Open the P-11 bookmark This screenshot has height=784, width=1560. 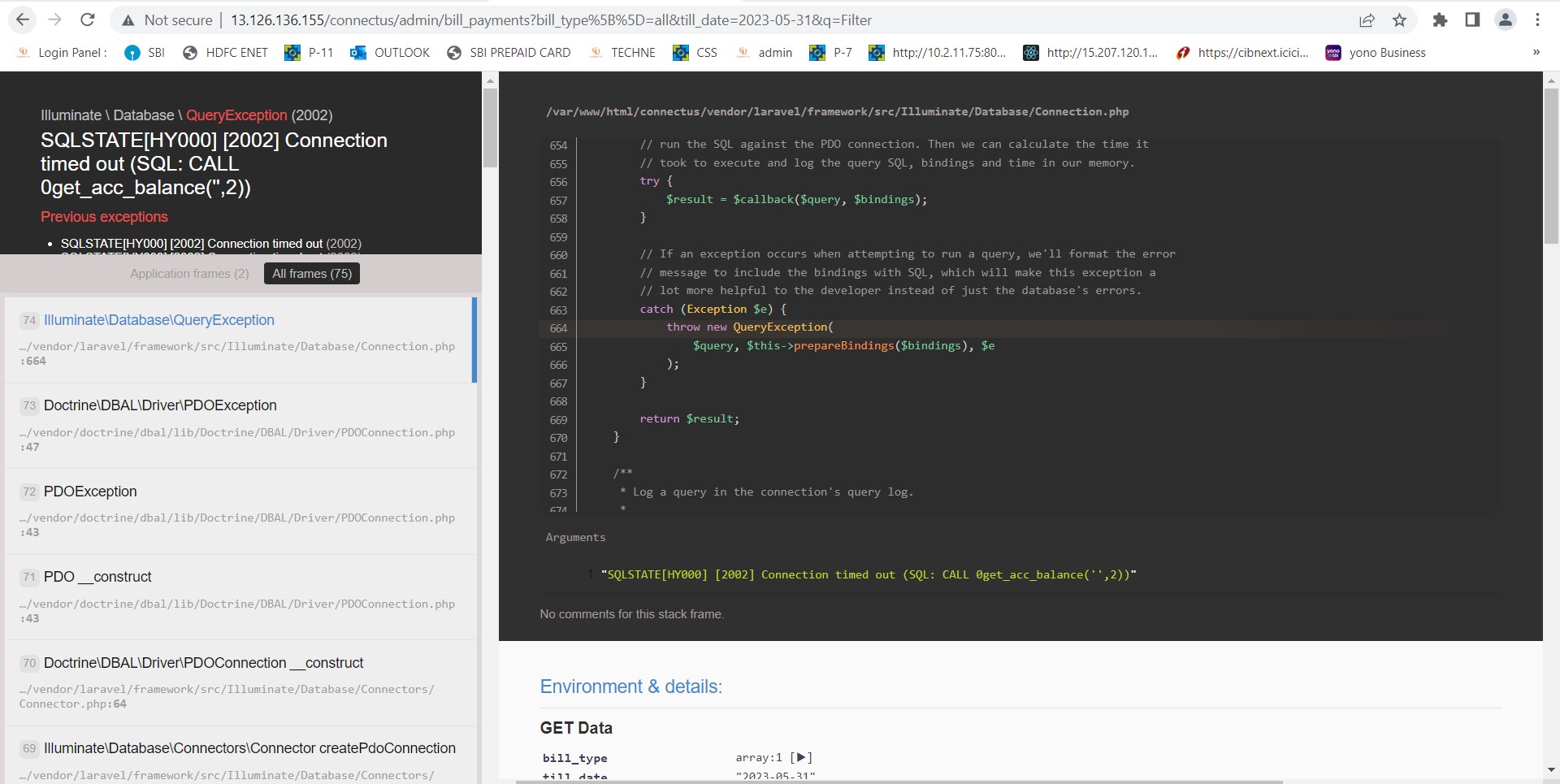(309, 53)
